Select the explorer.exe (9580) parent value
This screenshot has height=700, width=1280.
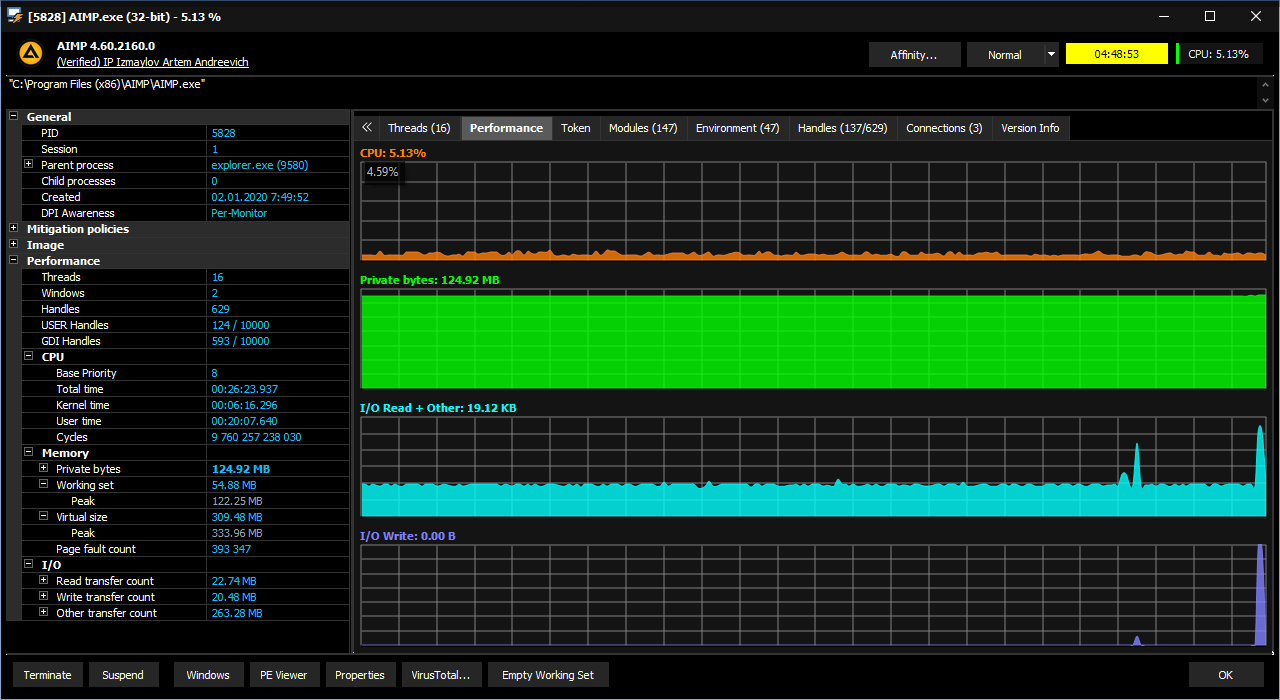pyautogui.click(x=260, y=165)
